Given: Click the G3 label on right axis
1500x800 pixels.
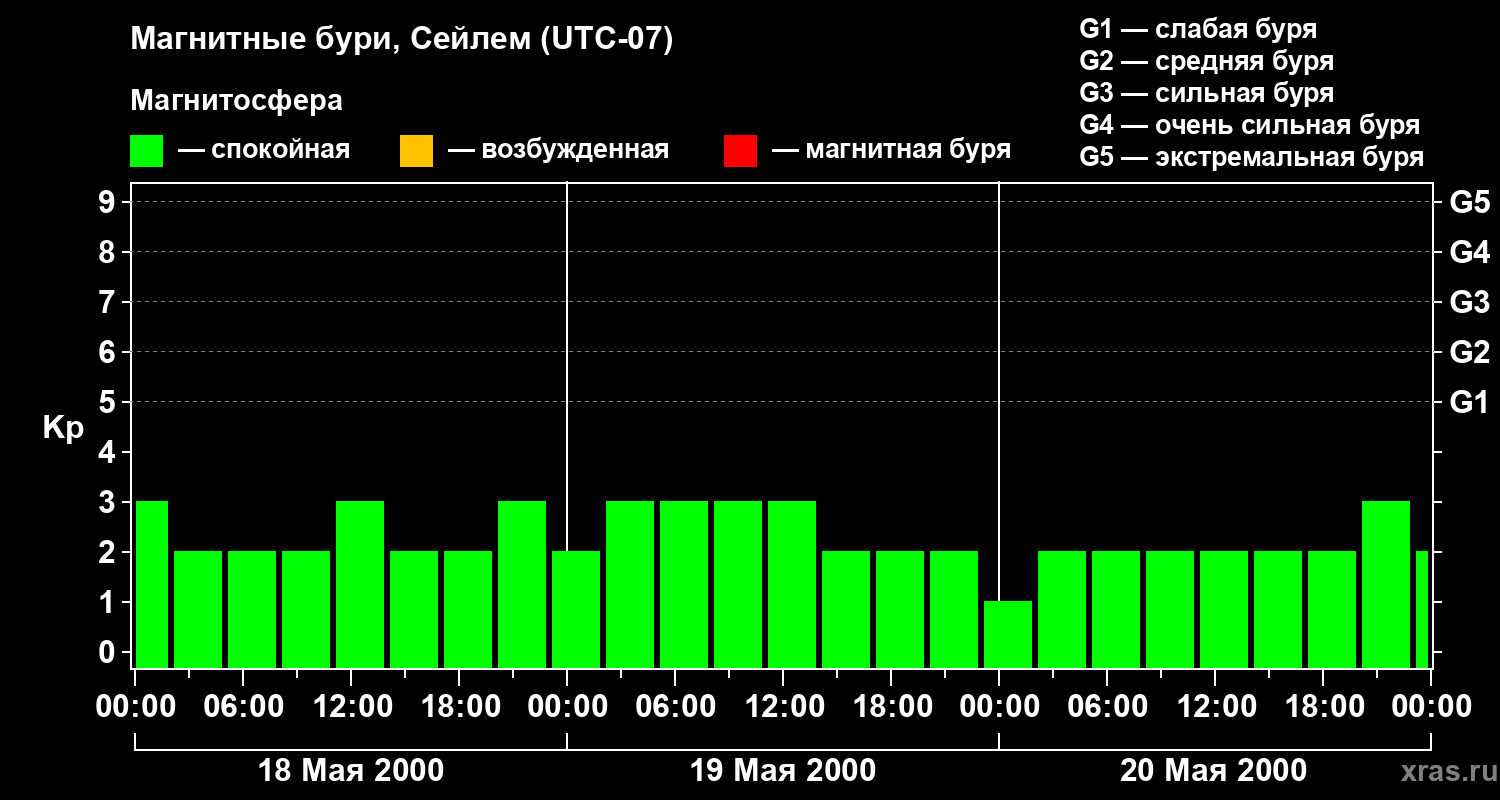Looking at the screenshot, I should point(1469,302).
